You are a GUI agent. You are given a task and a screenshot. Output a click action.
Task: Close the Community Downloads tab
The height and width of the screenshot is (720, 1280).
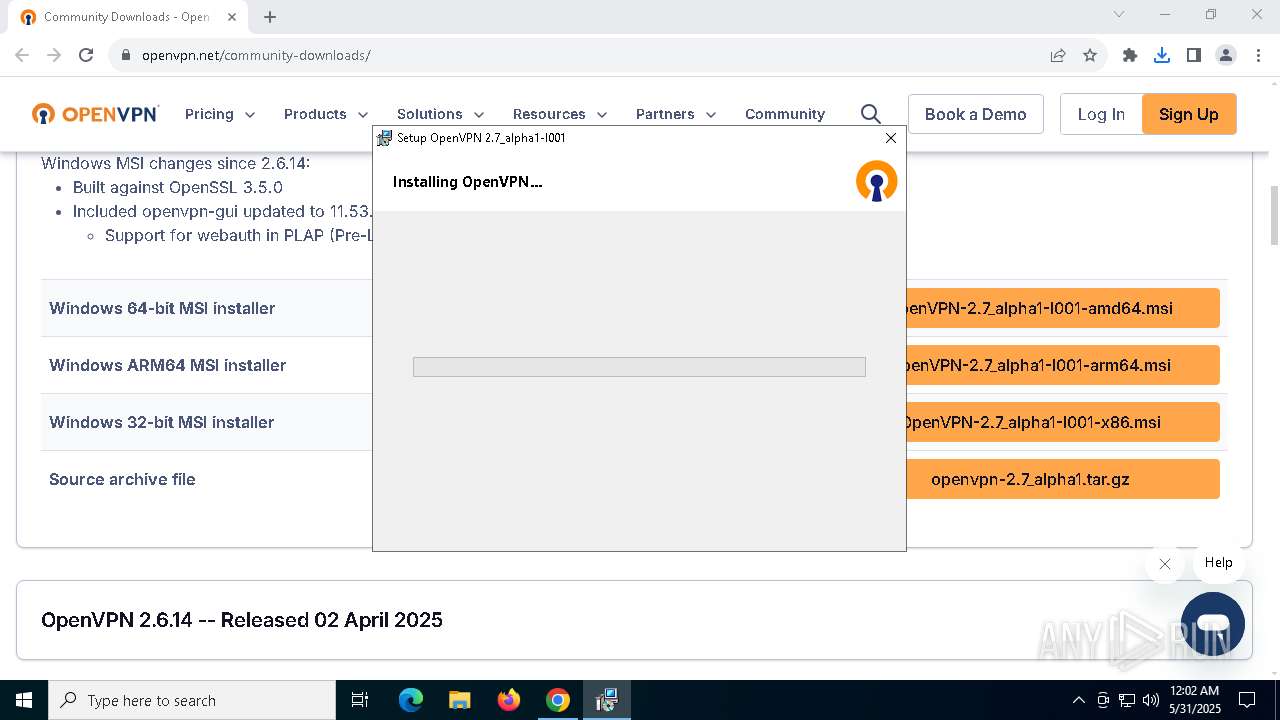(231, 17)
